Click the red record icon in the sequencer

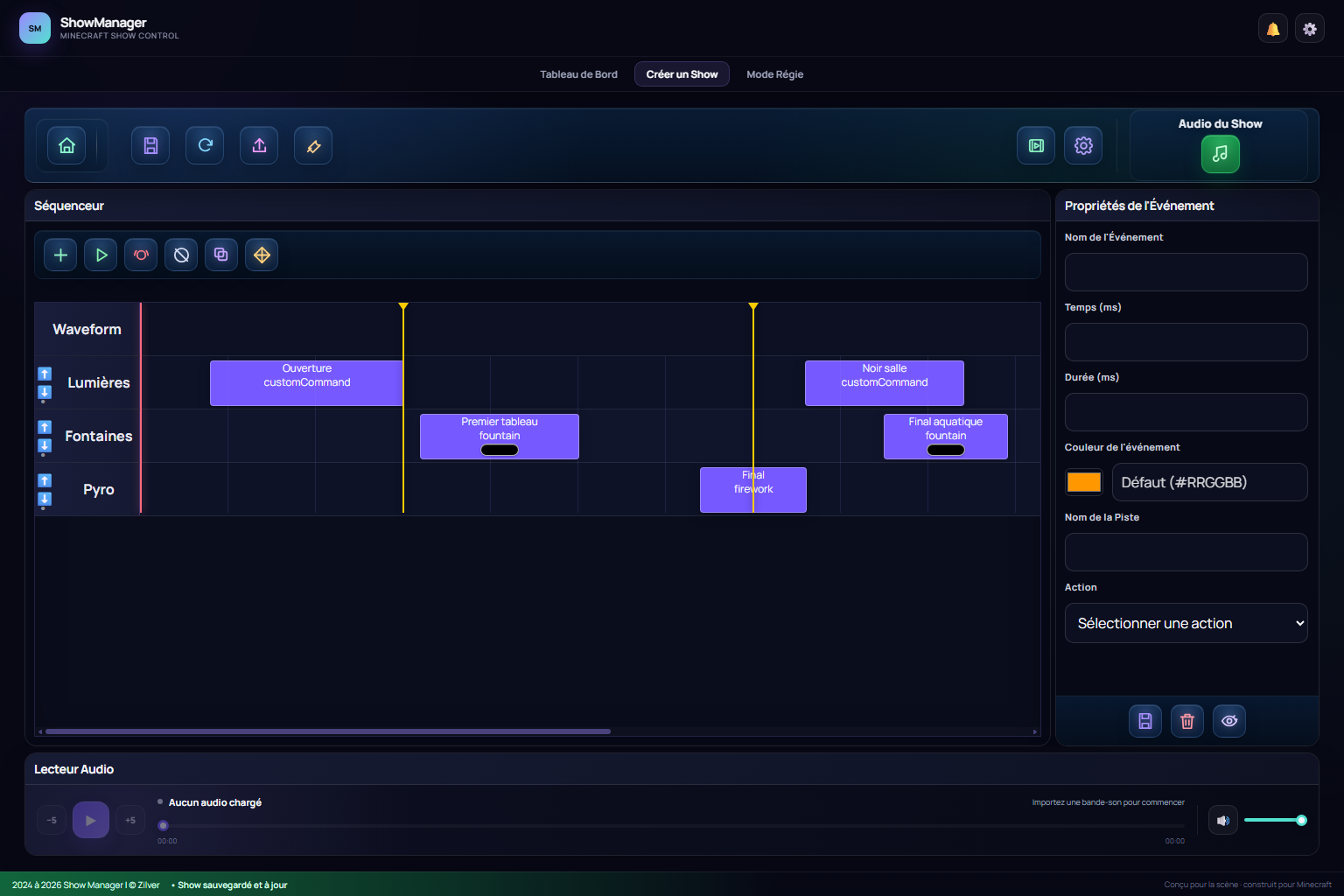pos(141,255)
